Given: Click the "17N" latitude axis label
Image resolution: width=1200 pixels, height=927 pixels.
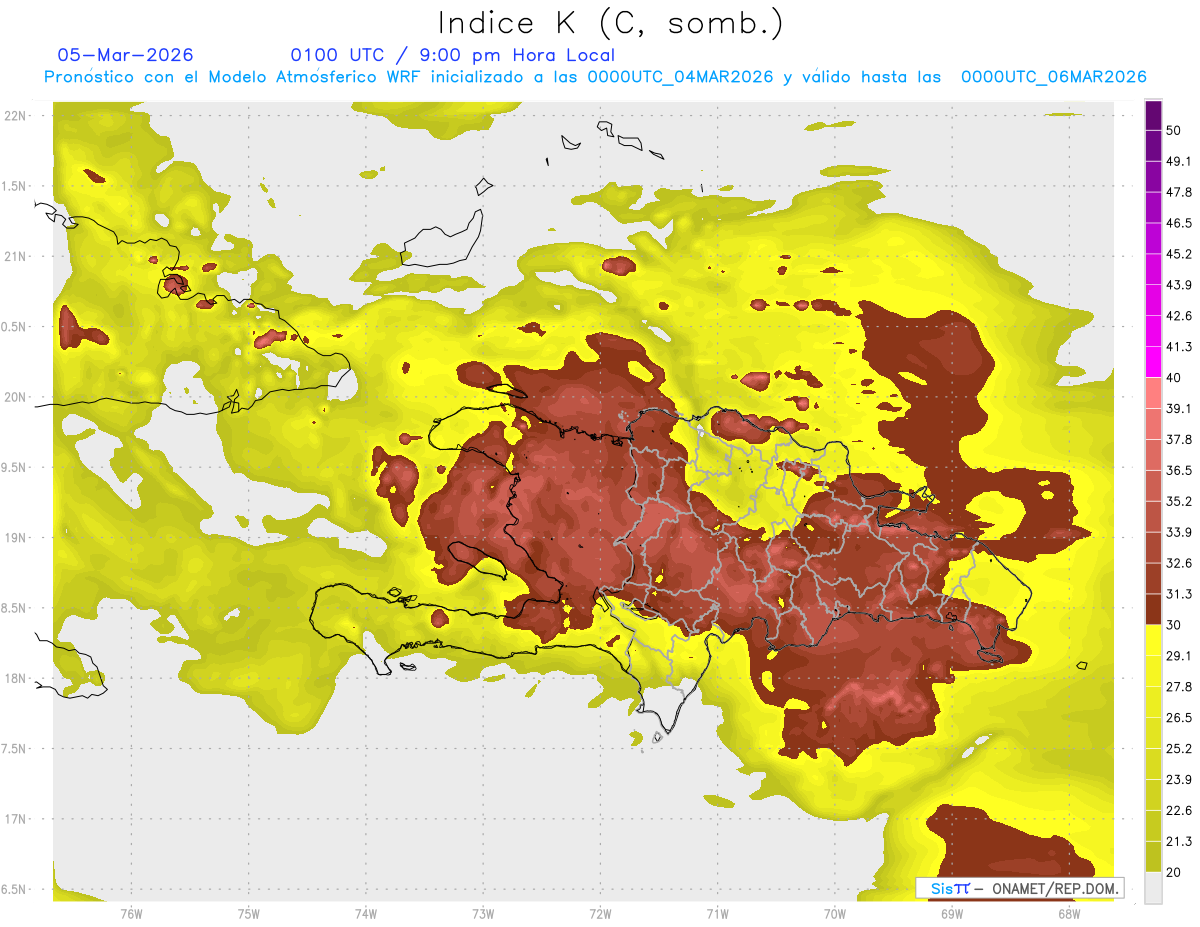Looking at the screenshot, I should pos(15,819).
